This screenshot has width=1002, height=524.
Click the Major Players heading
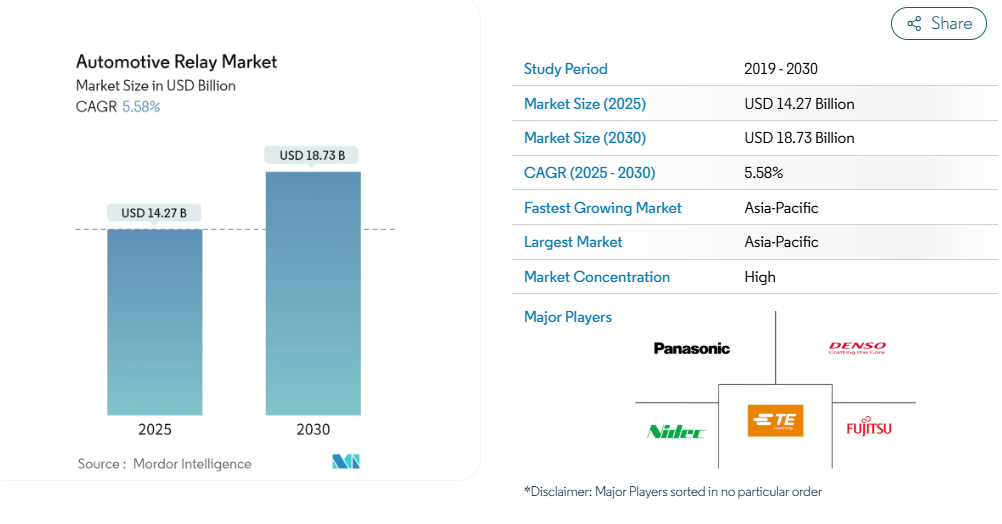pos(567,317)
